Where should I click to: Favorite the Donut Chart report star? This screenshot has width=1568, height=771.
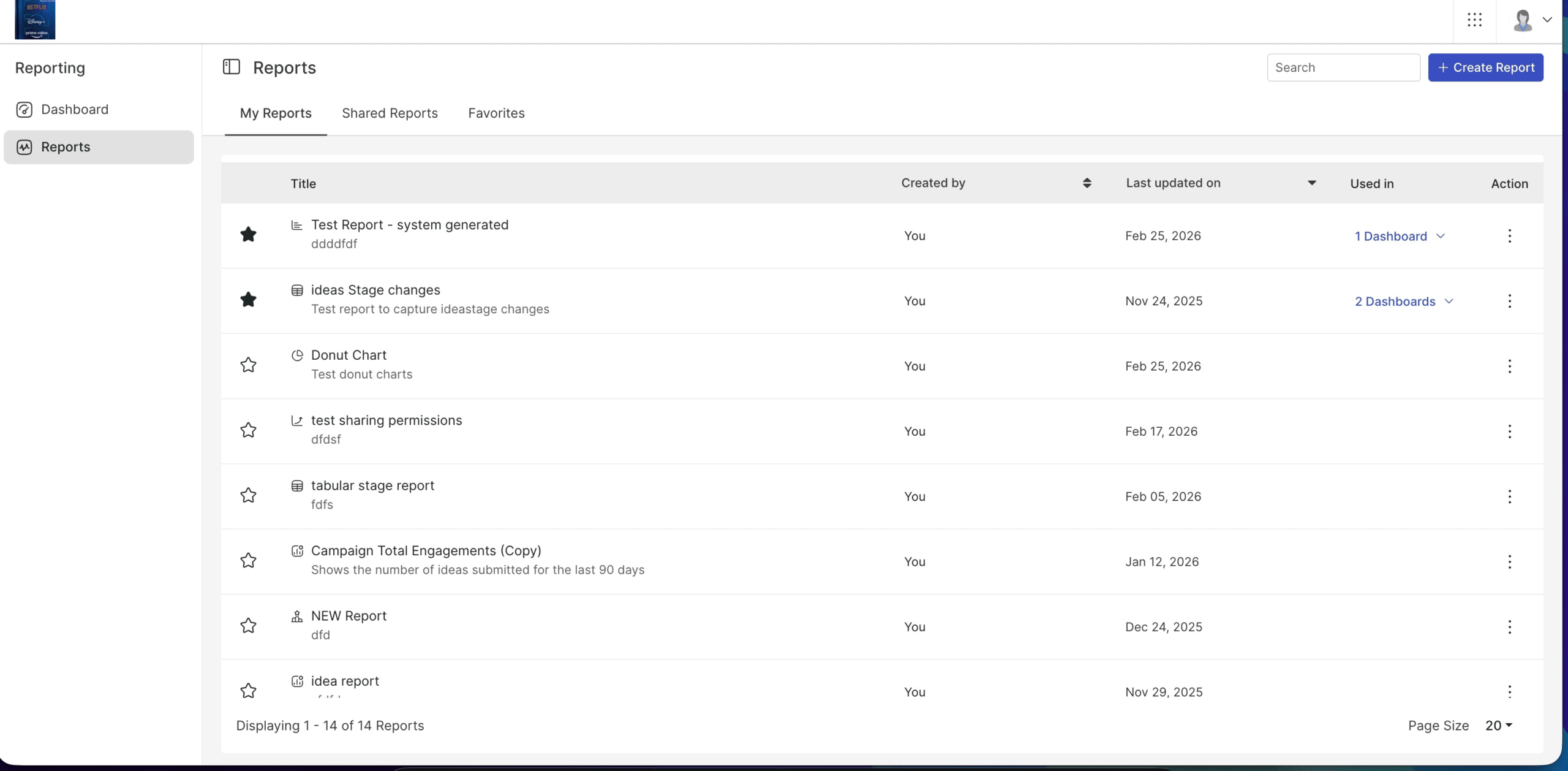(248, 365)
